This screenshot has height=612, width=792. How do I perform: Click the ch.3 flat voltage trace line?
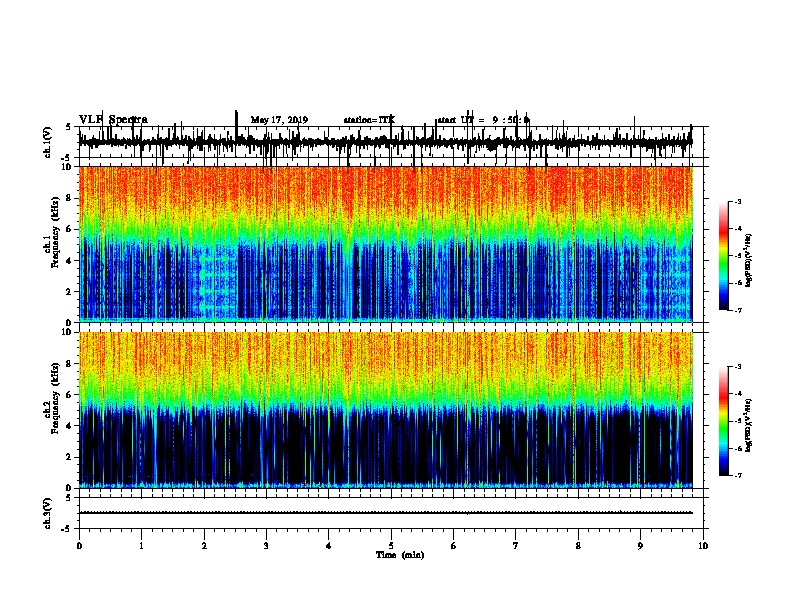click(385, 513)
